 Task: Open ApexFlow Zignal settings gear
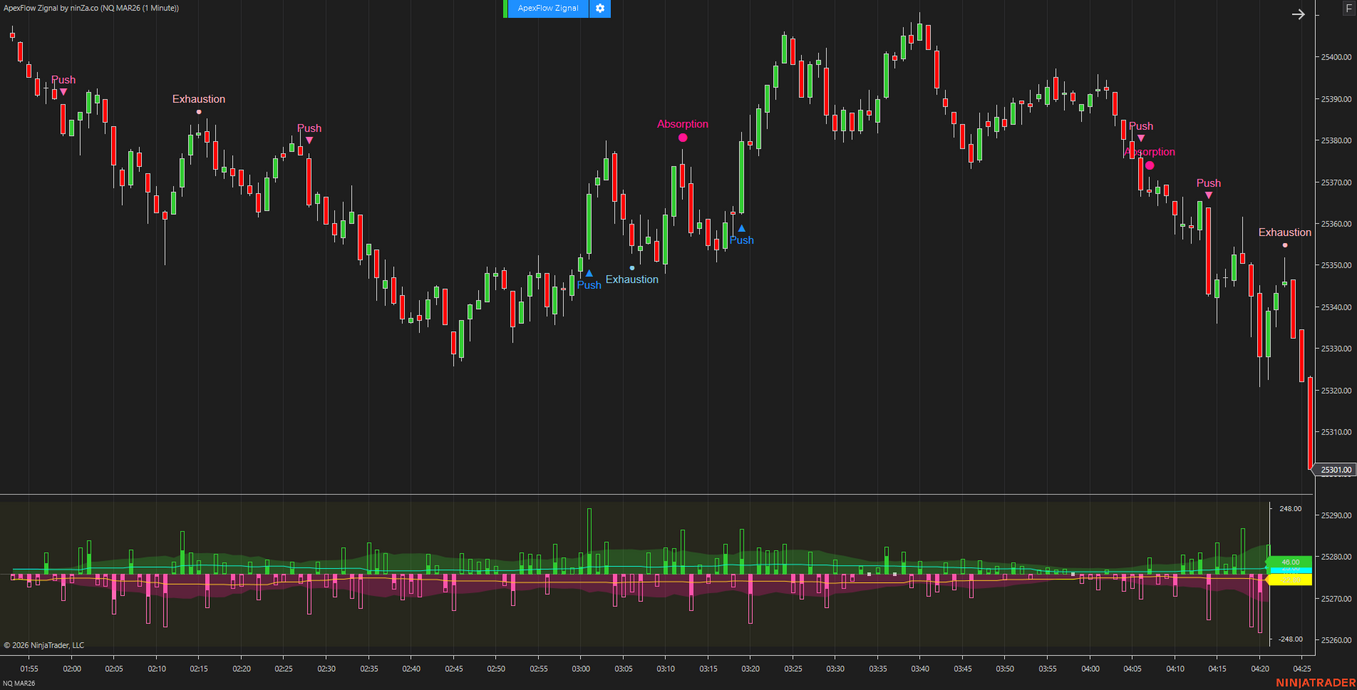(600, 8)
